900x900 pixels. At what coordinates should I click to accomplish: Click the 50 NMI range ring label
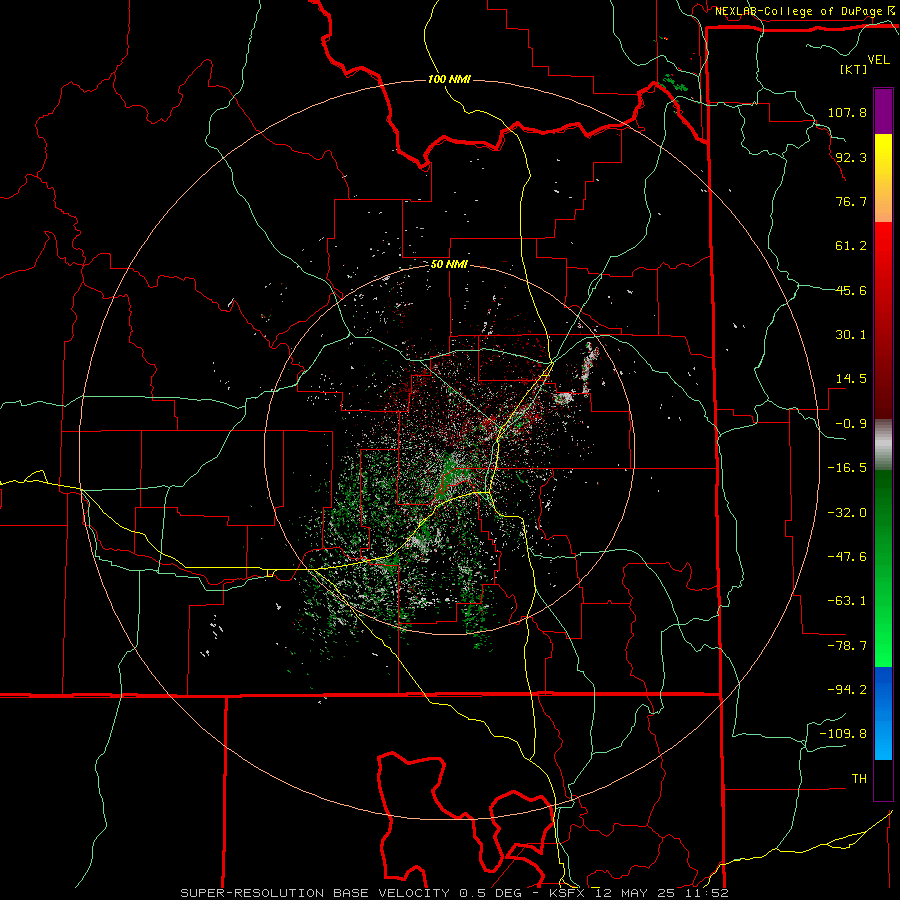[449, 265]
